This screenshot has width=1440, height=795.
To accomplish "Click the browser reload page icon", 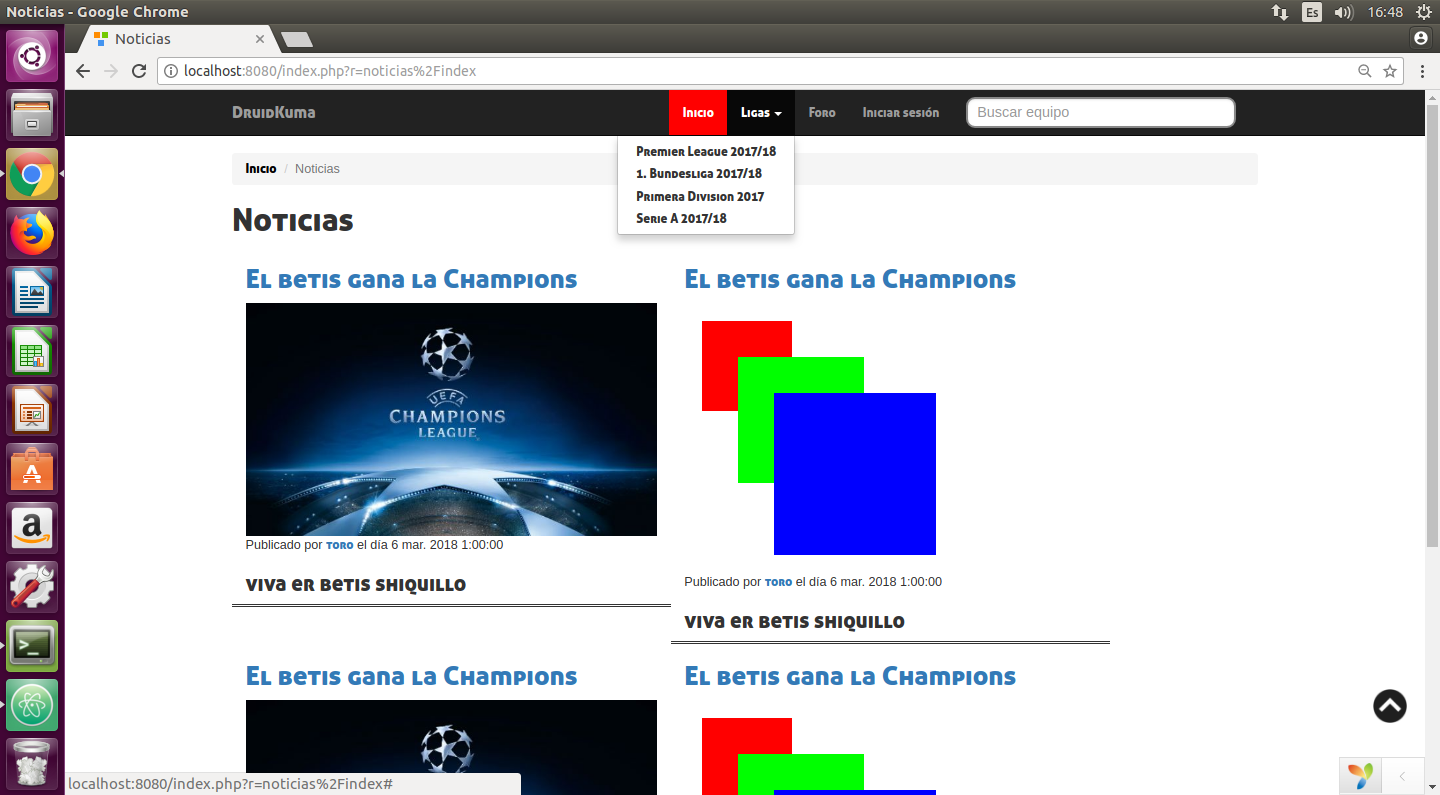I will 139,71.
